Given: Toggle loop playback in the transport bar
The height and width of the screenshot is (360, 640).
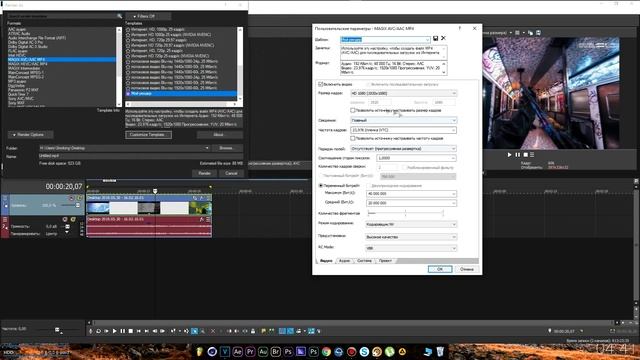Looking at the screenshot, I should point(98,331).
